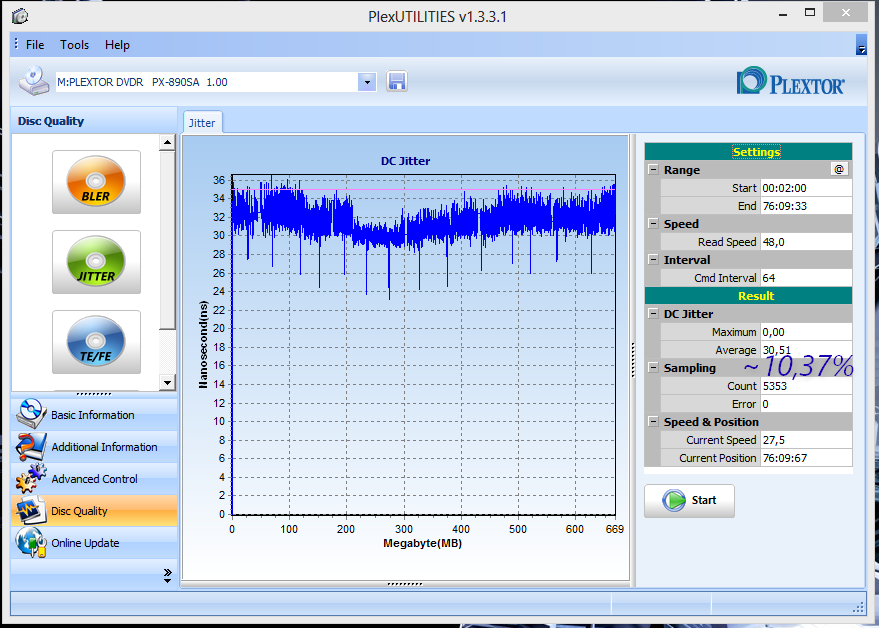Screen dimensions: 879x628
Task: Click the Range End time field
Action: click(x=806, y=206)
